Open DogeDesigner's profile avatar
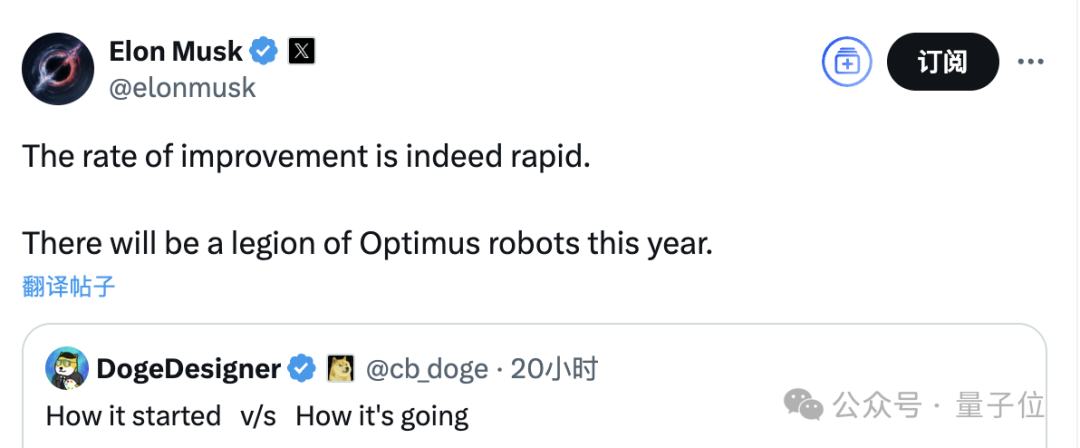The image size is (1080, 448). click(68, 369)
